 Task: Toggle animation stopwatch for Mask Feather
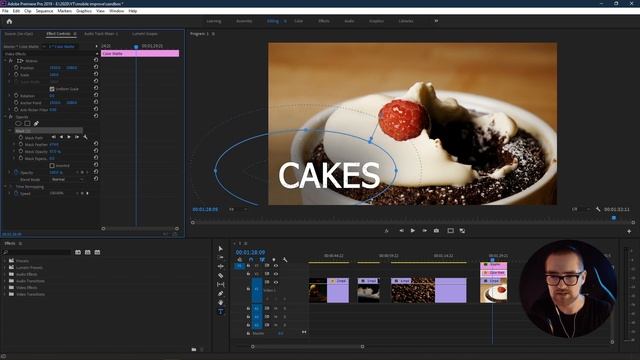coord(20,144)
